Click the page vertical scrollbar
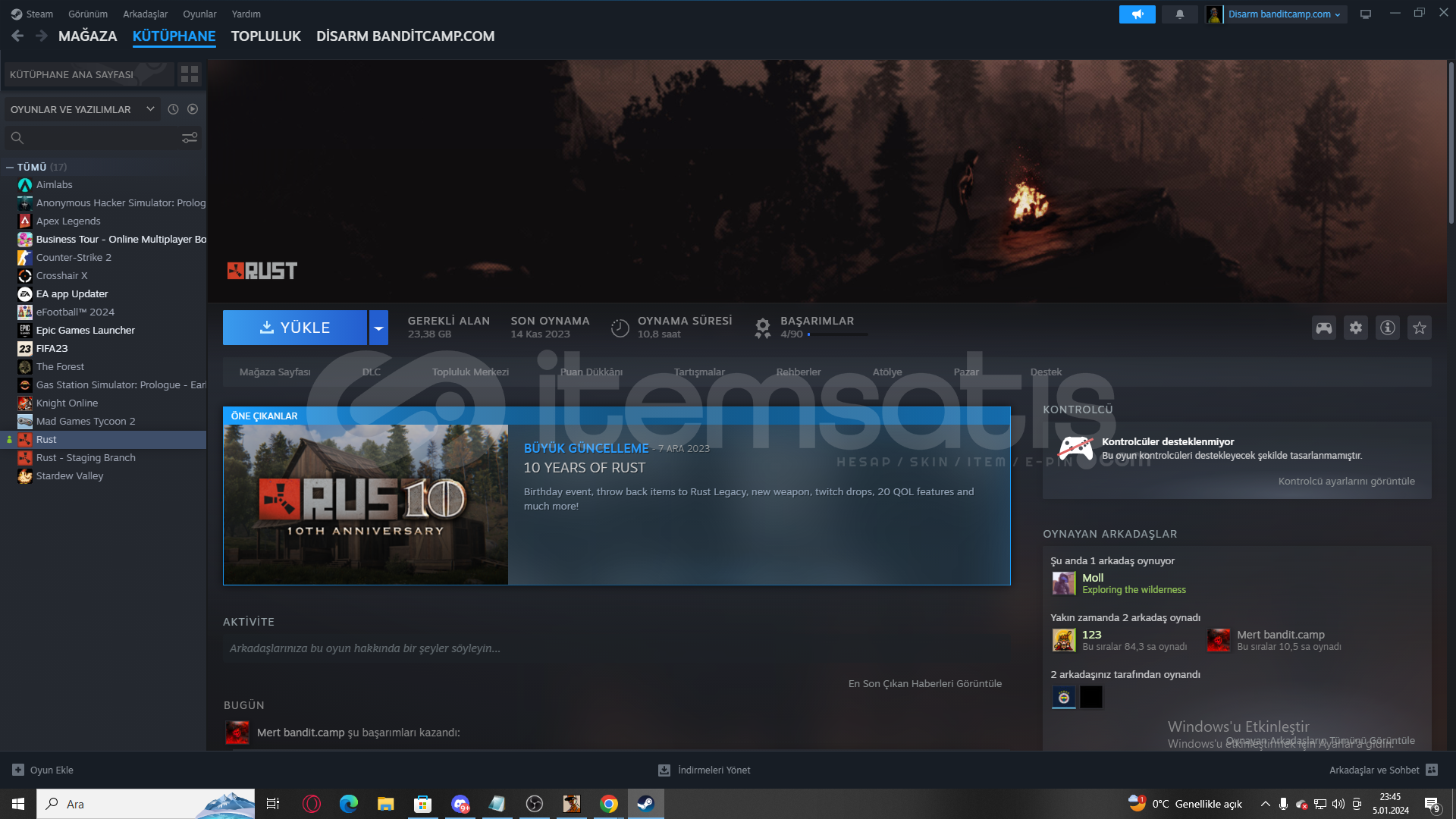This screenshot has width=1456, height=819. [1451, 144]
